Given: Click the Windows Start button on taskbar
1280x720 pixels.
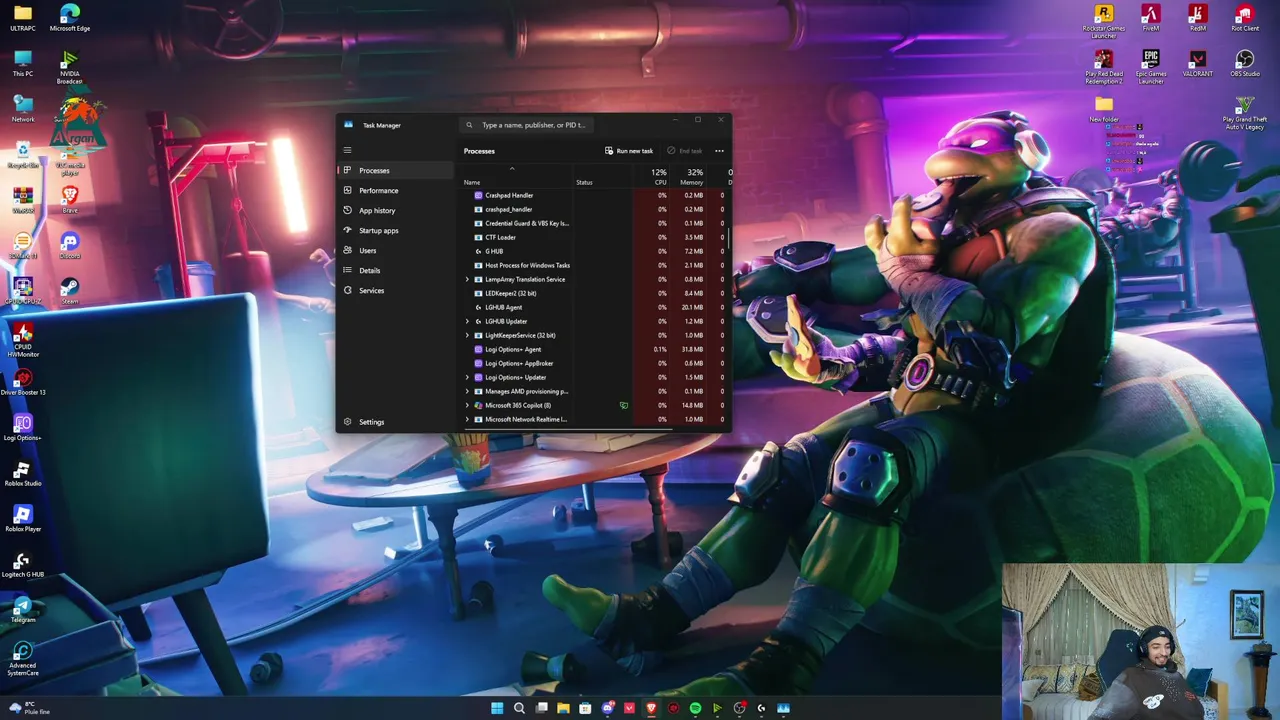Looking at the screenshot, I should [497, 708].
